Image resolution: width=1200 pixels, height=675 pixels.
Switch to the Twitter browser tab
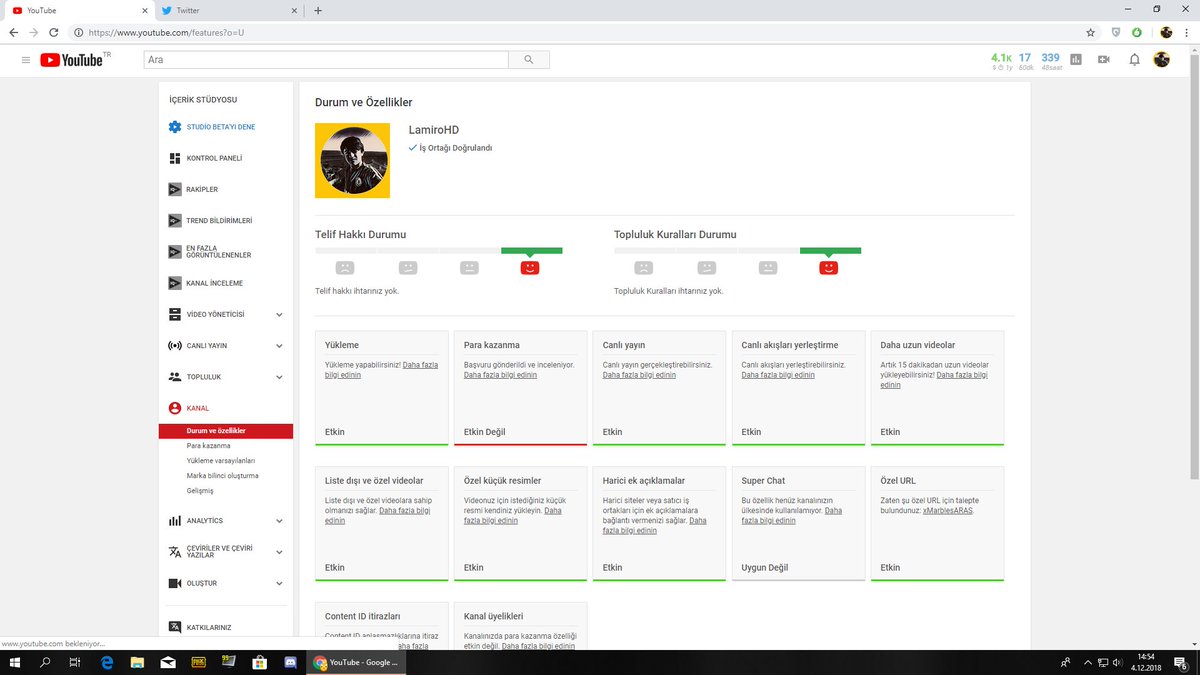tap(230, 10)
